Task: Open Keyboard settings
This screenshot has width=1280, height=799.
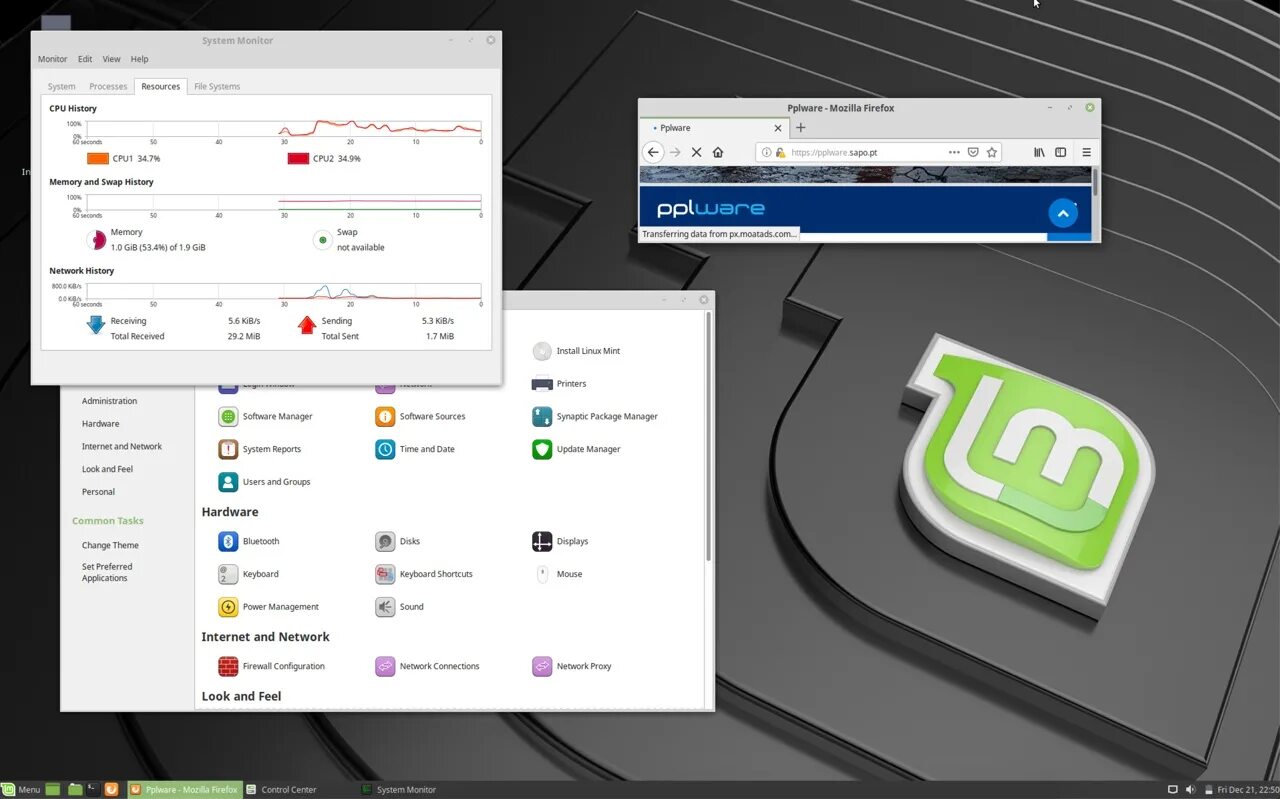Action: [248, 574]
